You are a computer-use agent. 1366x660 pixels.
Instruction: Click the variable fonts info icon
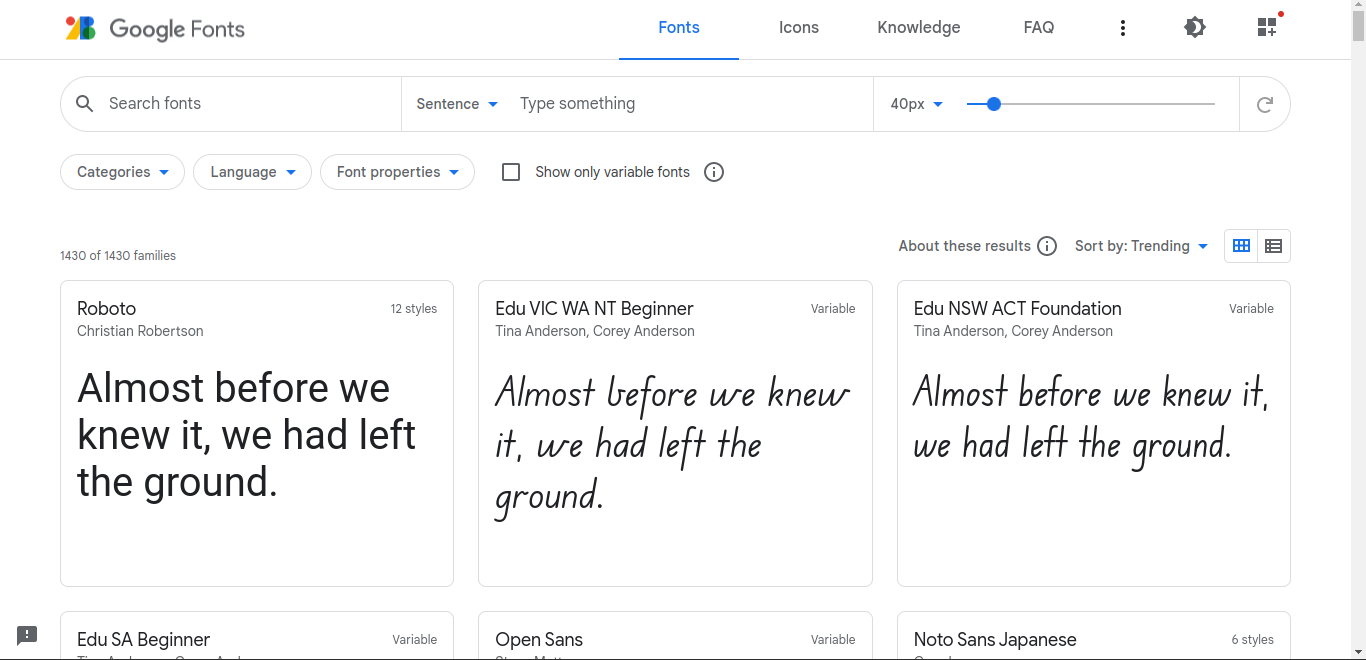pyautogui.click(x=714, y=172)
